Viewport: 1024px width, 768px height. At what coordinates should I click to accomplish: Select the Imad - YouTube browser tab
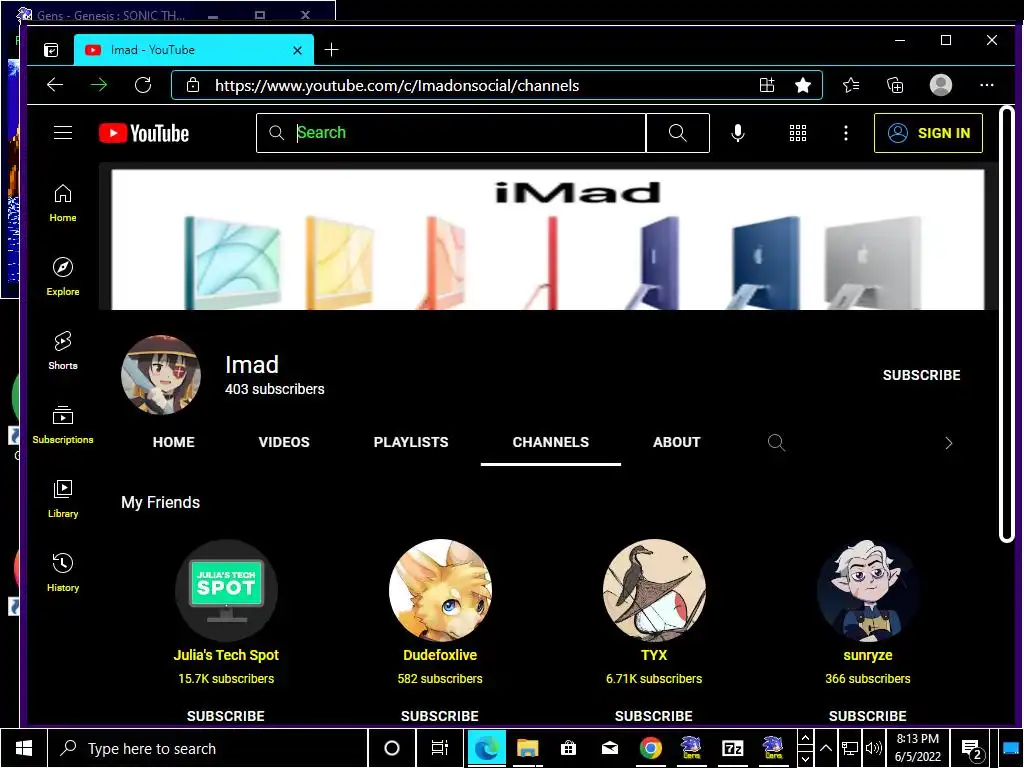193,50
